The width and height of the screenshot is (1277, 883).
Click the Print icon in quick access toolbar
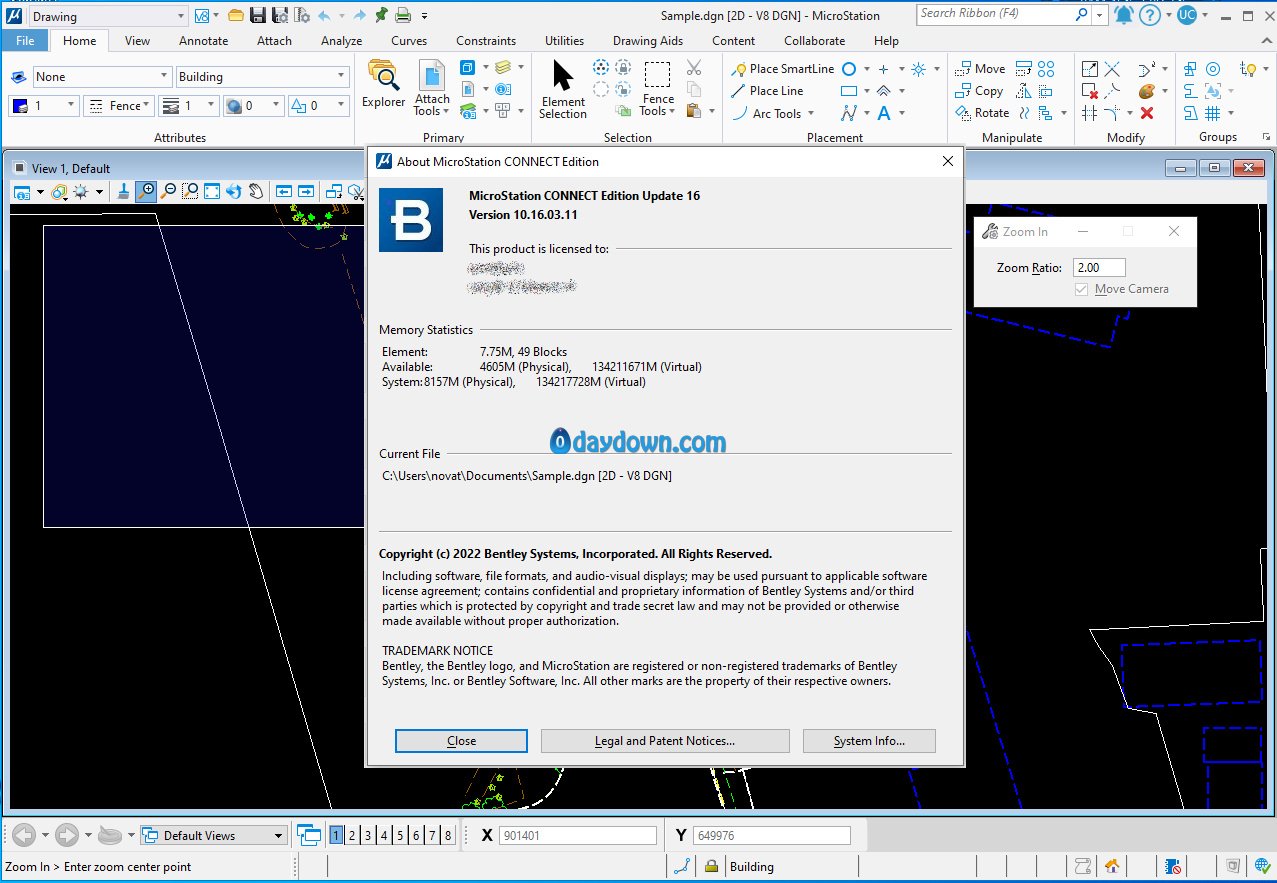pyautogui.click(x=403, y=15)
